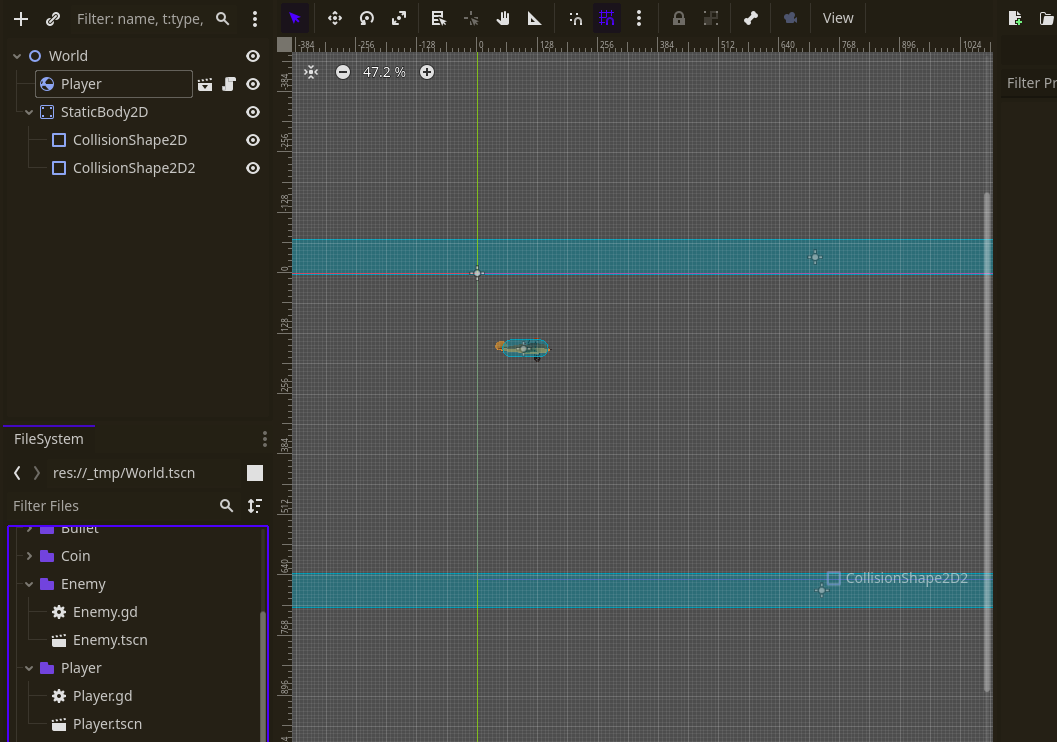Viewport: 1057px width, 742px height.
Task: Add a new node with the plus icon
Action: [20, 18]
